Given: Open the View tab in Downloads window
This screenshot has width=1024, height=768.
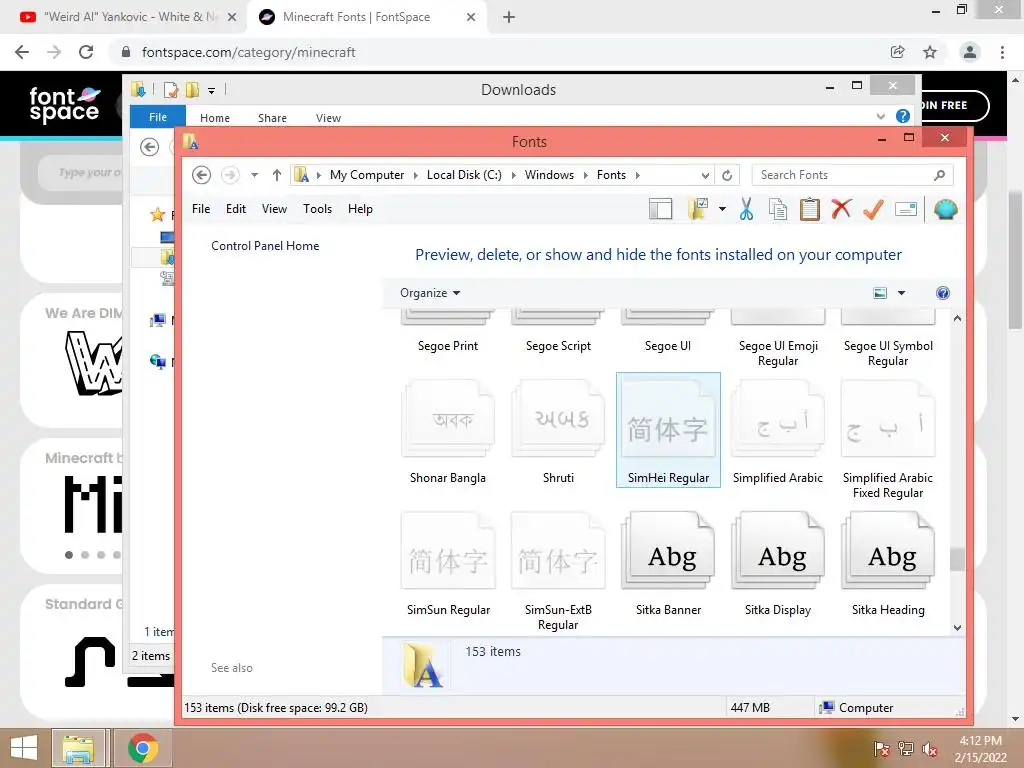Looking at the screenshot, I should point(328,118).
